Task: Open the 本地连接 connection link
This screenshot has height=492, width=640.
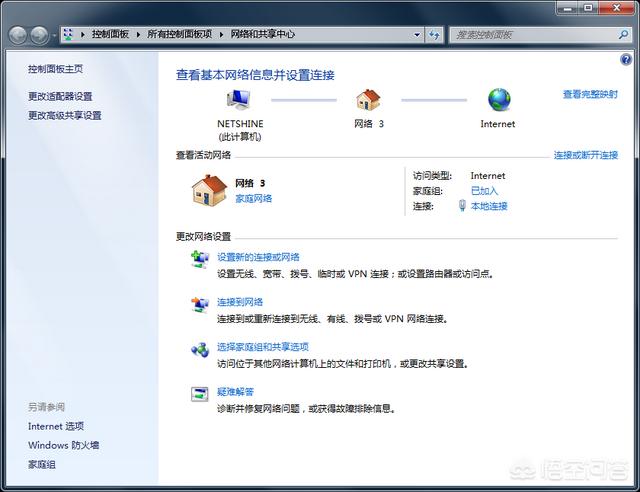Action: (x=489, y=206)
